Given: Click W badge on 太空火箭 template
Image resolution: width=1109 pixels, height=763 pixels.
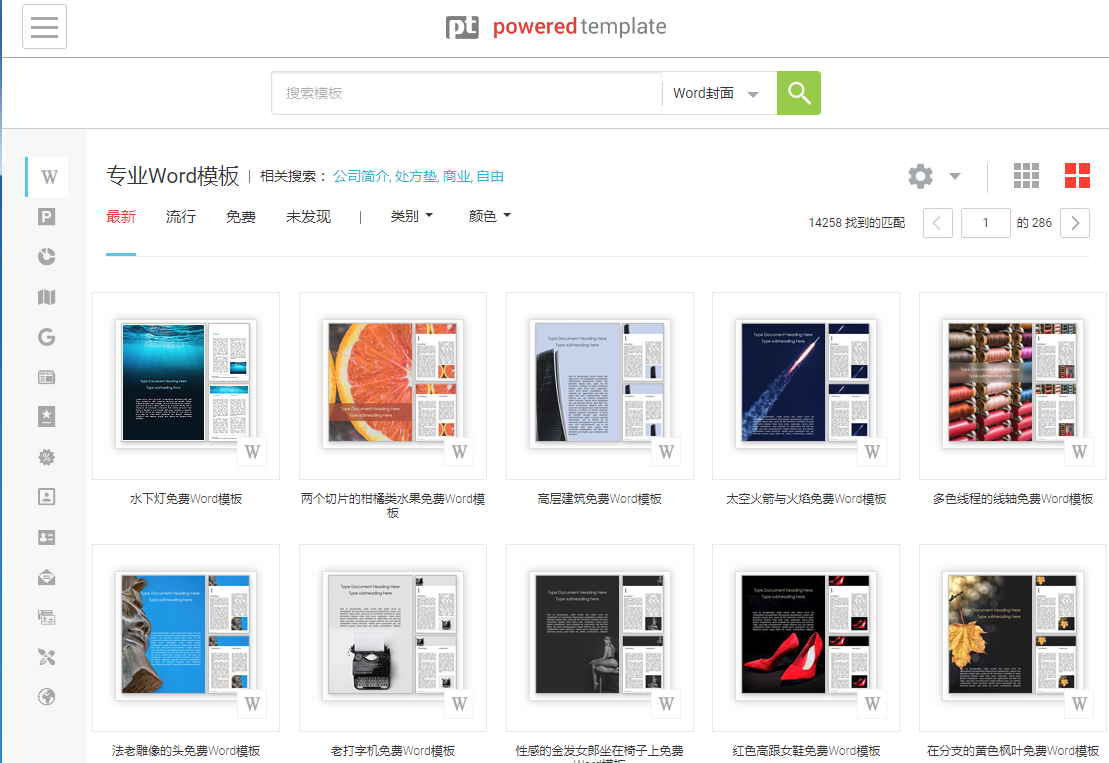Looking at the screenshot, I should [872, 451].
